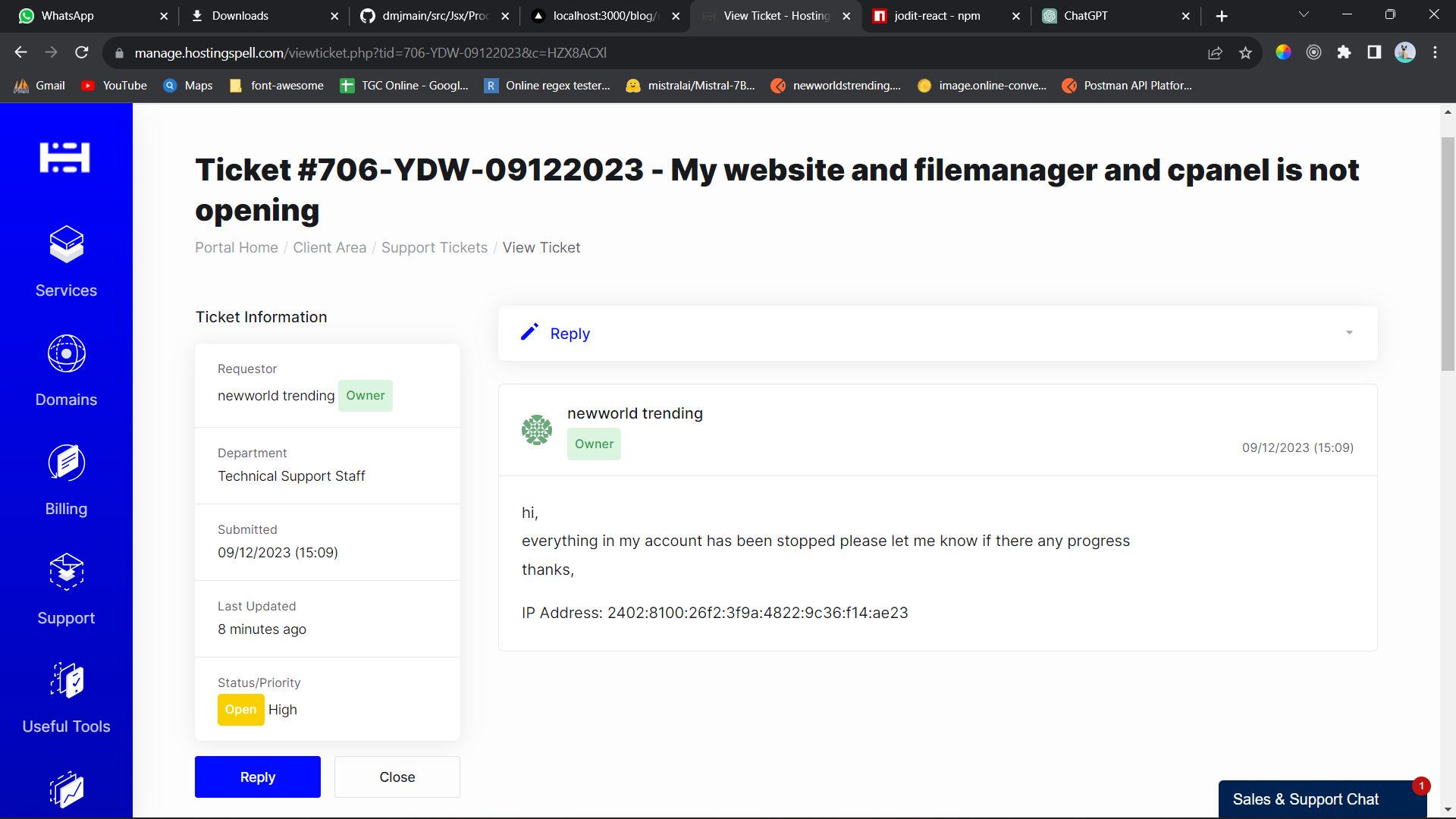Bookmark page with star icon
The image size is (1456, 819).
(x=1245, y=52)
